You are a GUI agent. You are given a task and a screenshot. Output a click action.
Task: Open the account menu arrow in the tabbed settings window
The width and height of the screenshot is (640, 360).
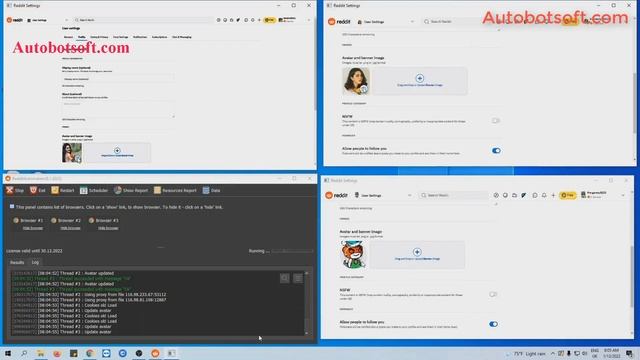(x=309, y=20)
